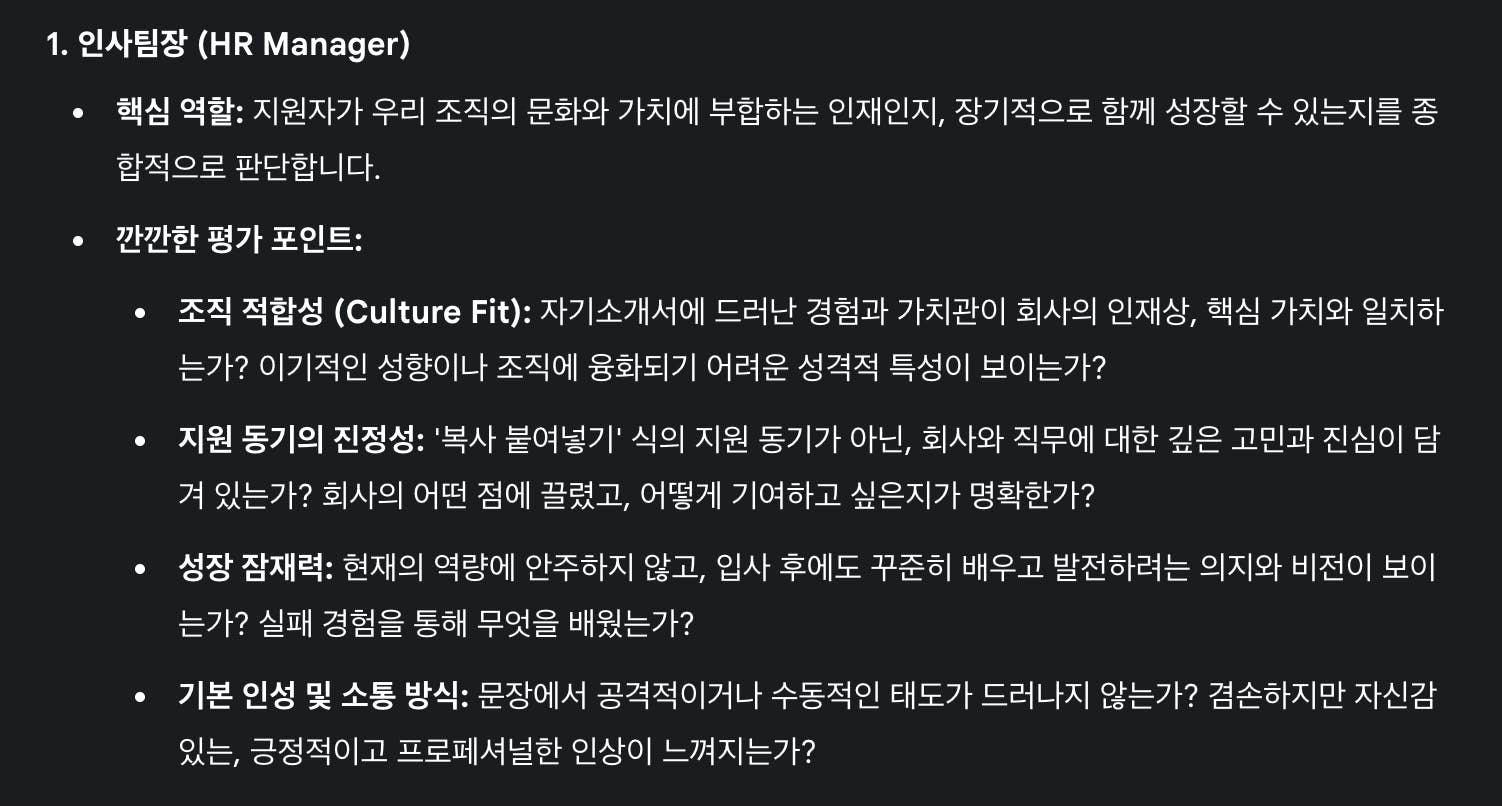Image resolution: width=1502 pixels, height=806 pixels.
Task: Click the bullet before "깐깐한 평가 포인트"
Action: [x=79, y=242]
